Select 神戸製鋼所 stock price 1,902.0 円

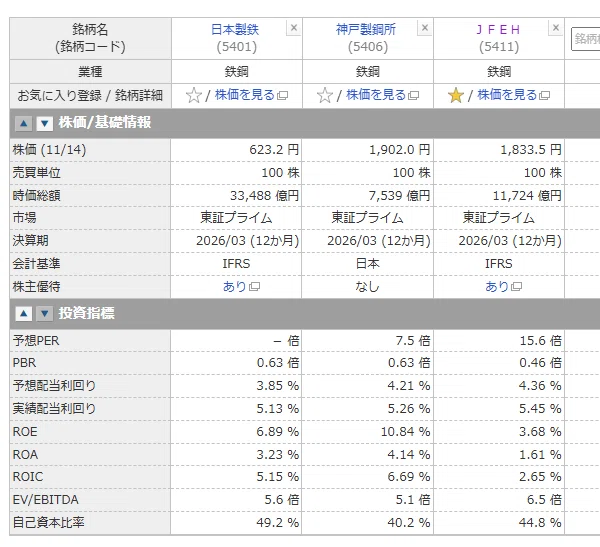[x=399, y=150]
